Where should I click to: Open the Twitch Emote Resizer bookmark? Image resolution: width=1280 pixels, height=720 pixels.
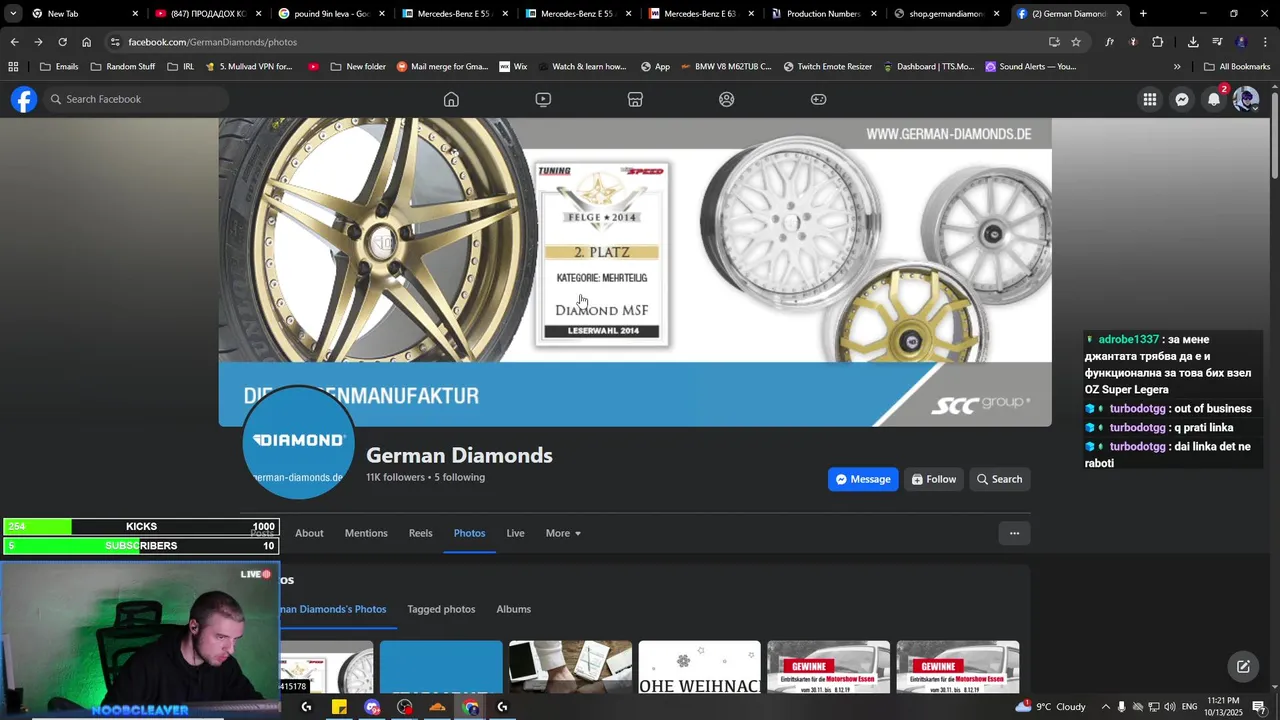[828, 67]
